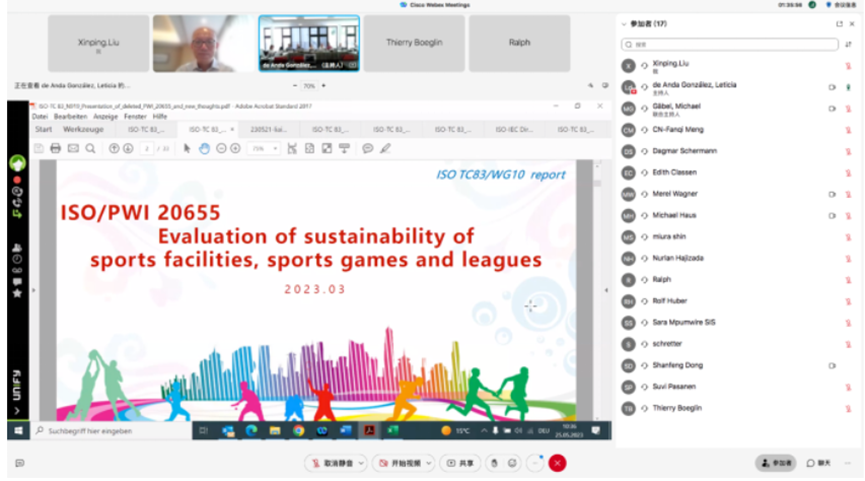Go to the previous page using up arrow
The width and height of the screenshot is (865, 481).
click(x=114, y=148)
